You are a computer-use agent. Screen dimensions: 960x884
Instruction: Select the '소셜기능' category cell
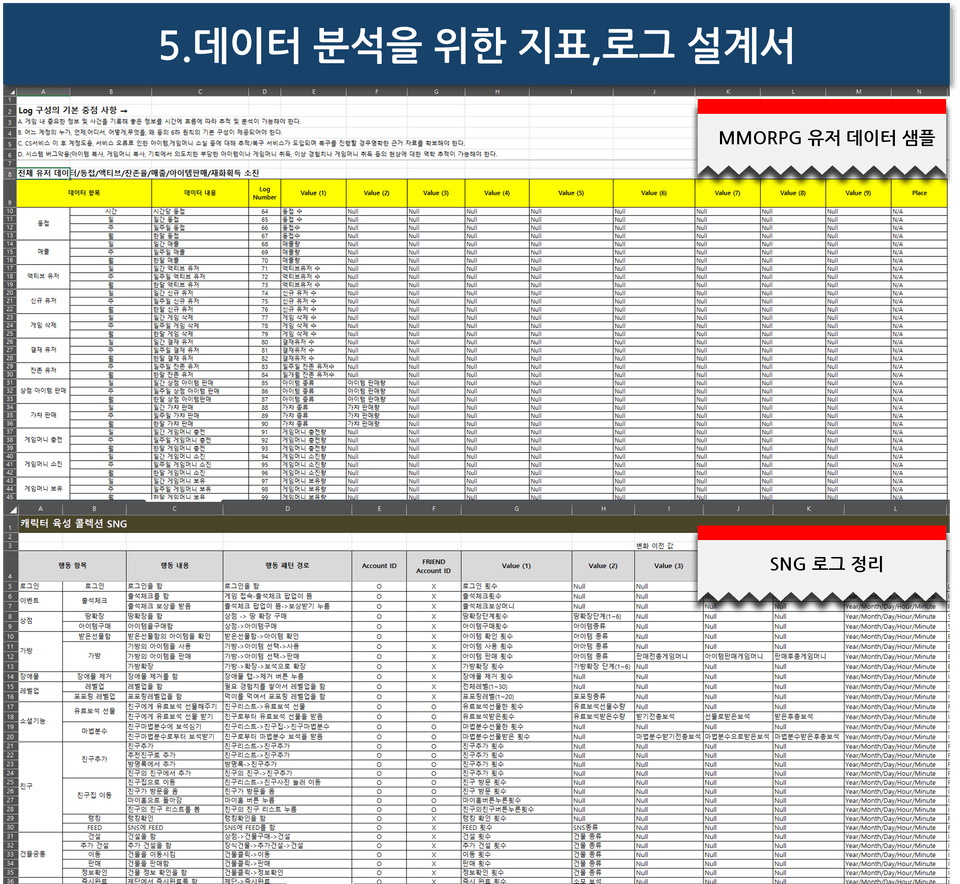click(x=40, y=721)
